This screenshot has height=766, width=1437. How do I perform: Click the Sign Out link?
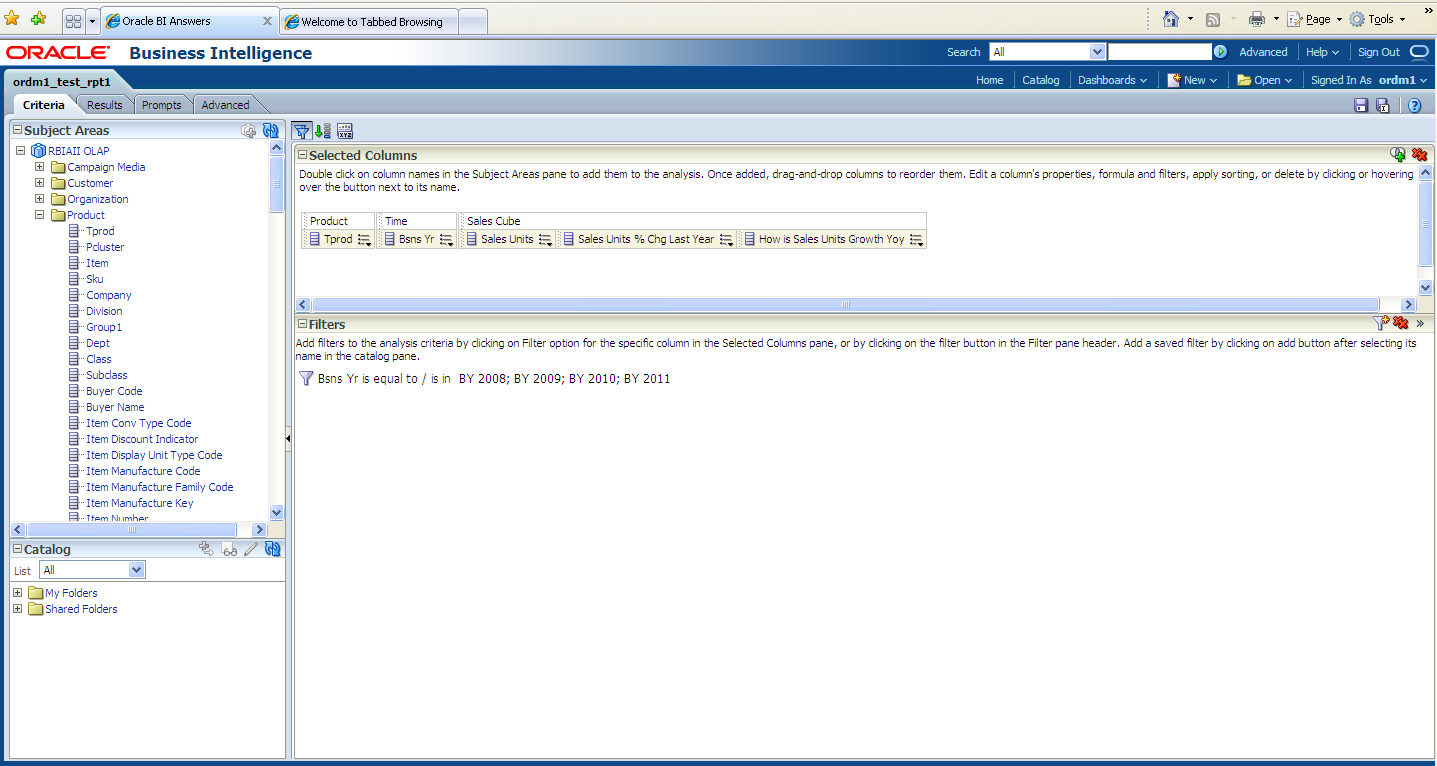pyautogui.click(x=1378, y=52)
